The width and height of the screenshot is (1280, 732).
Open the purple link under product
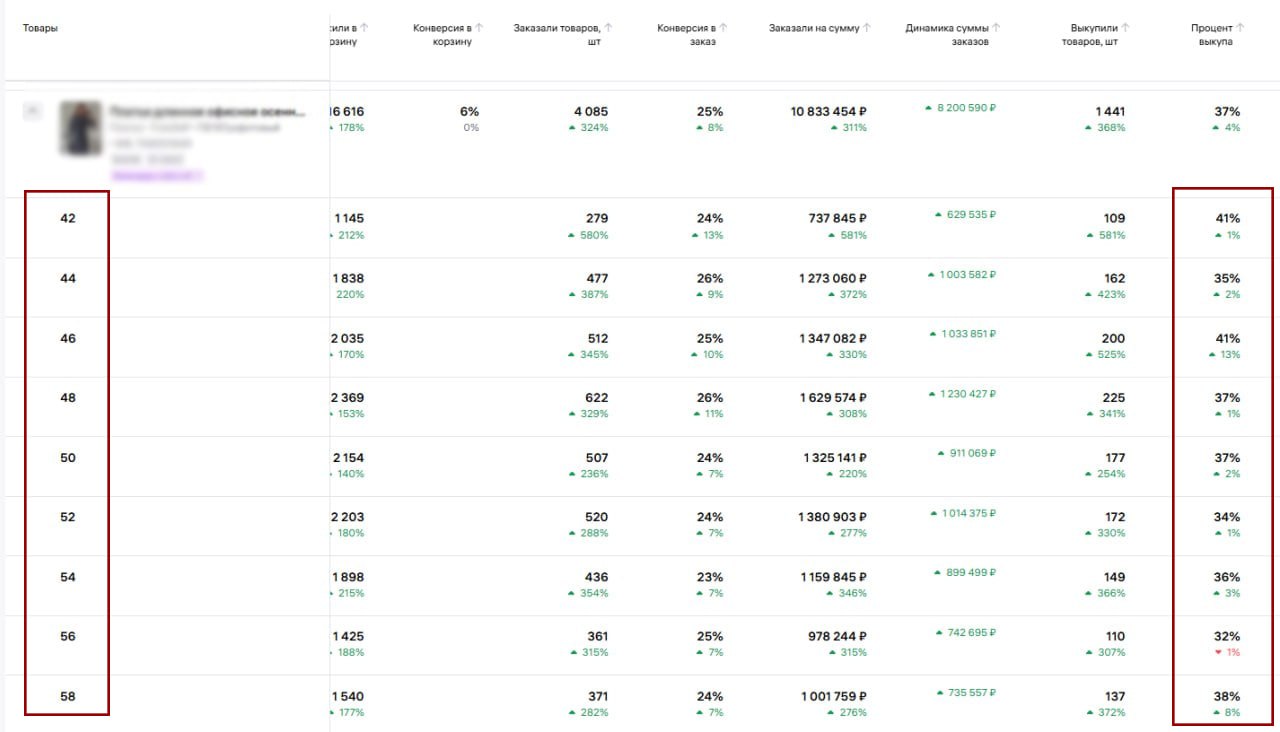click(x=157, y=175)
